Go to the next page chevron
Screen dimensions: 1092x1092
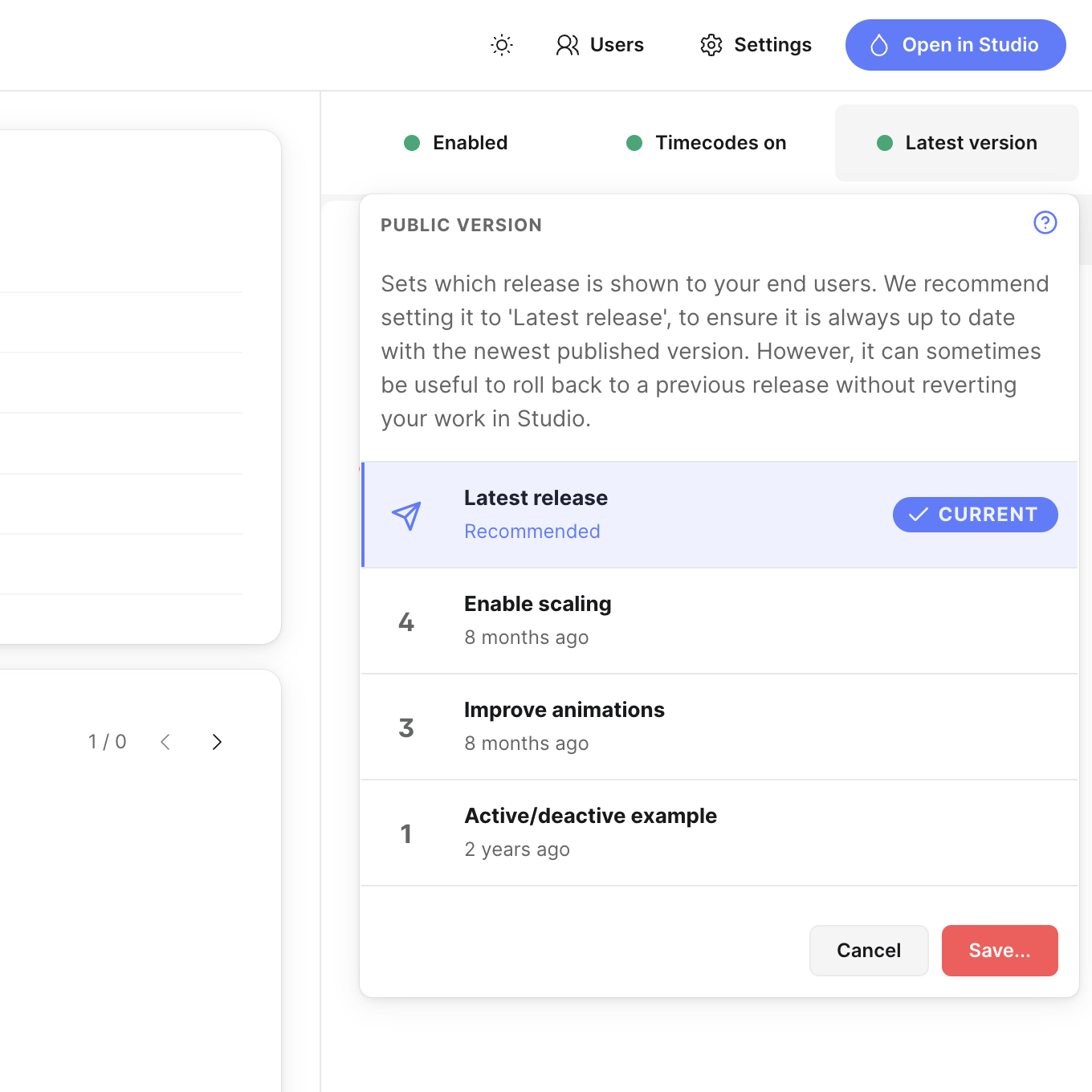click(217, 742)
